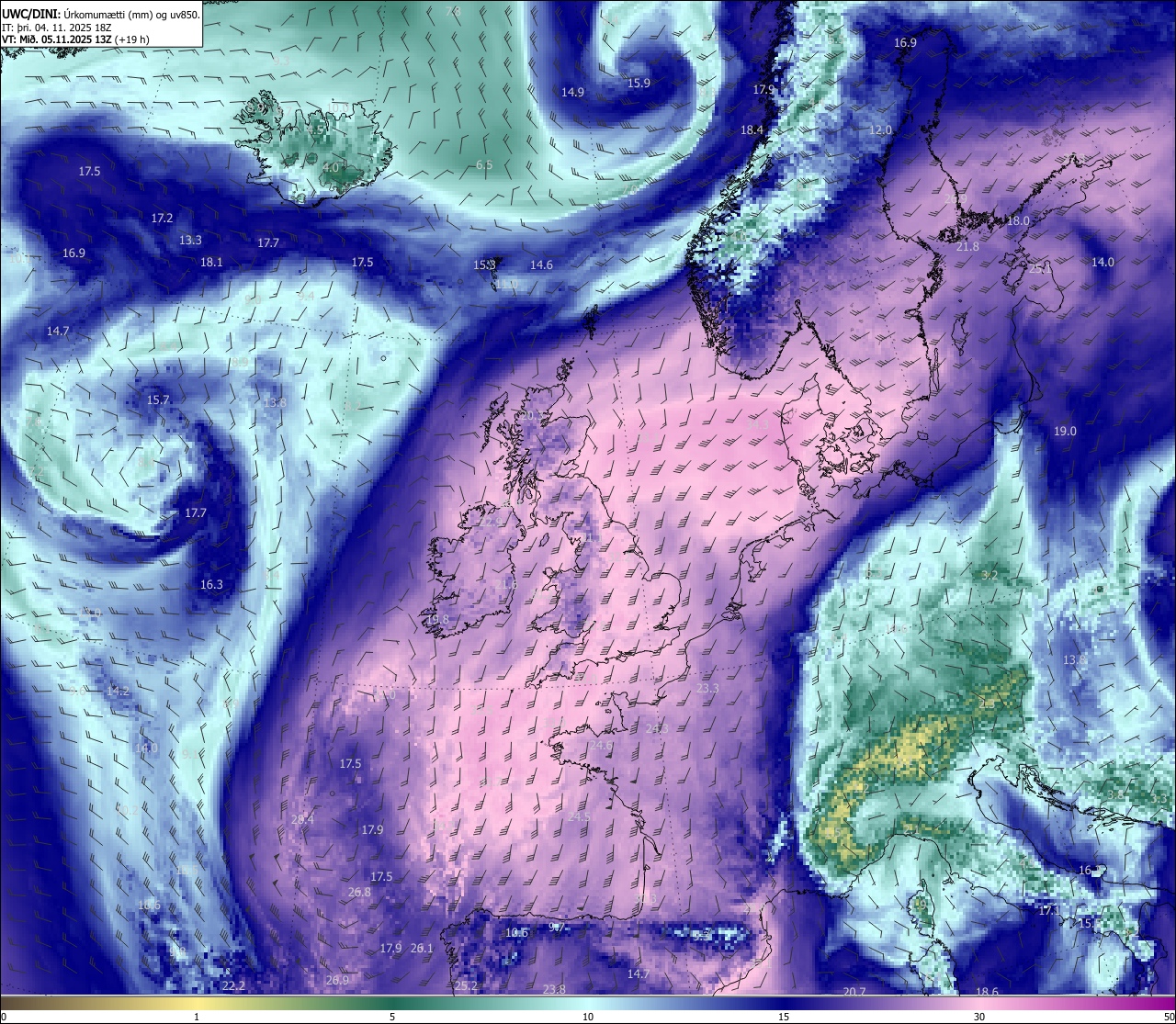Click the 12.0 value over Scandinavia
Screen dimensions: 1176x1024
tap(880, 130)
